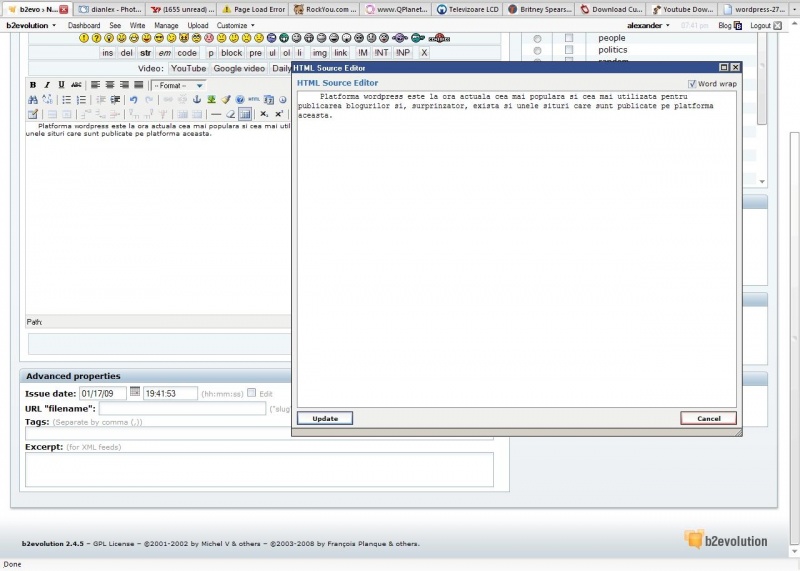The width and height of the screenshot is (800, 571).
Task: Insert exclamation mark smiley
Action: coord(84,38)
